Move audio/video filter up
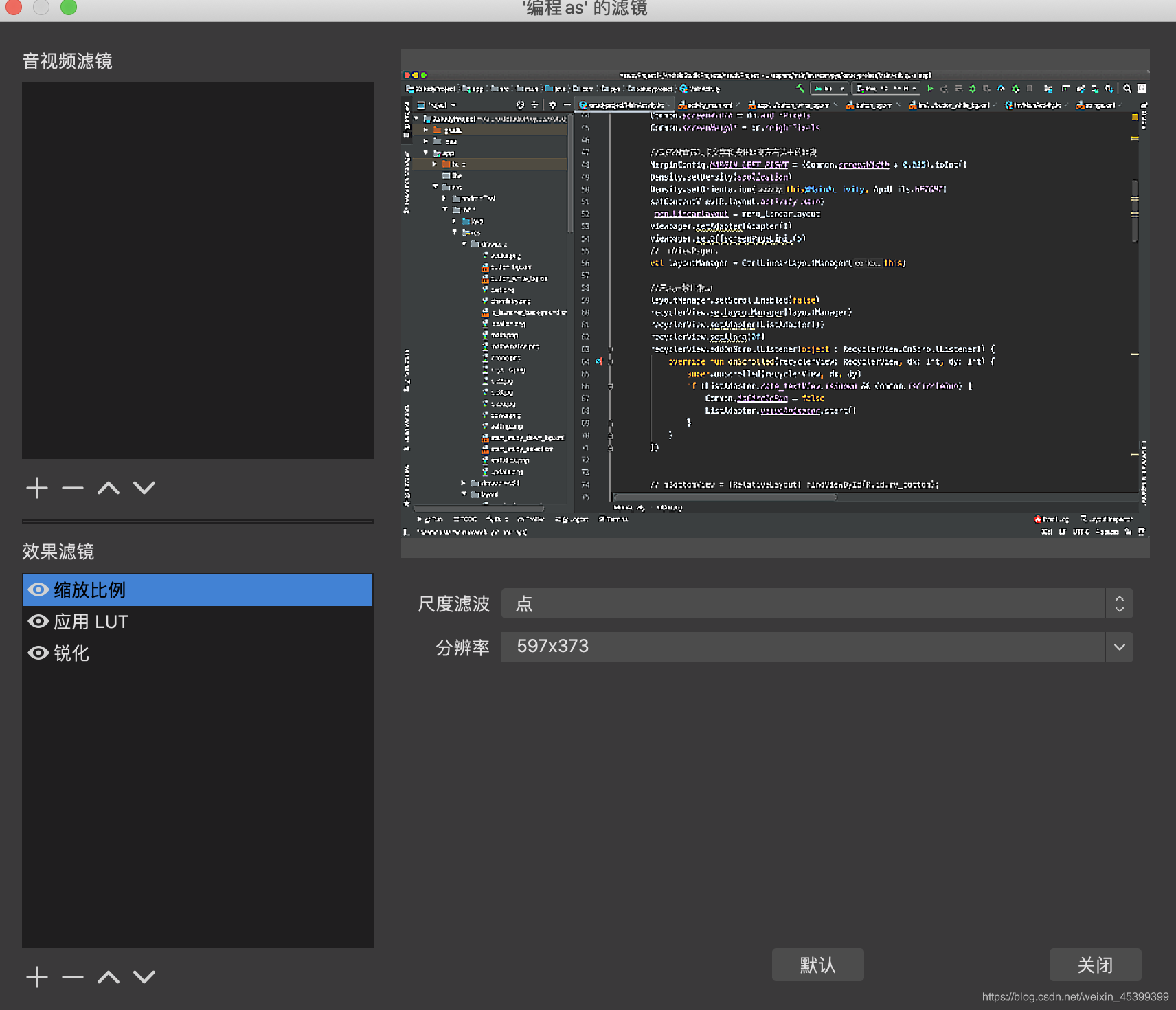Image resolution: width=1176 pixels, height=1010 pixels. click(x=109, y=488)
